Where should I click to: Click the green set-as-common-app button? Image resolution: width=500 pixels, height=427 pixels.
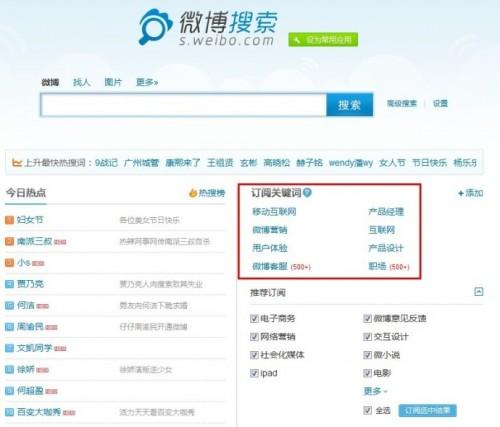(323, 40)
